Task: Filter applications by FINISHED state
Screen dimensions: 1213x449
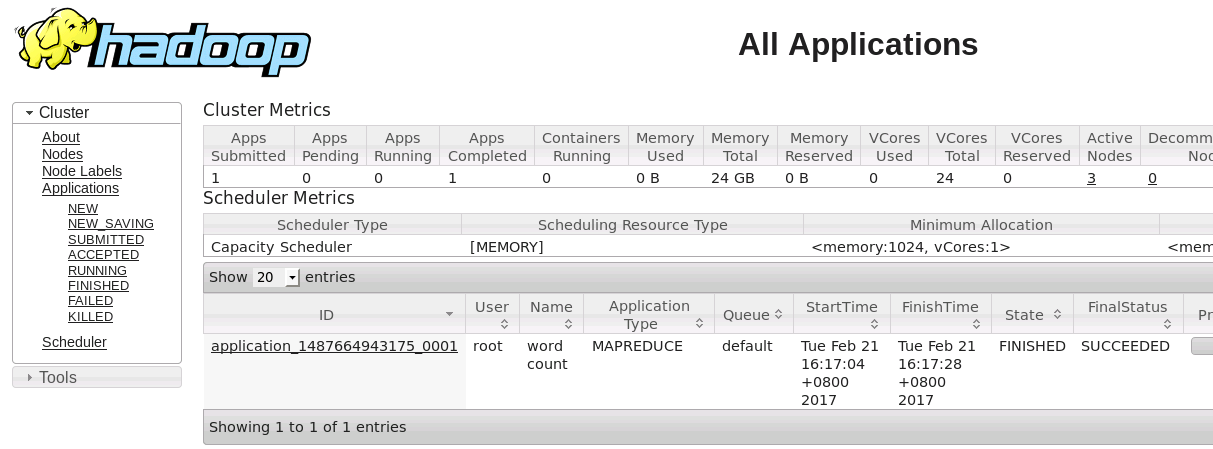Action: (98, 286)
